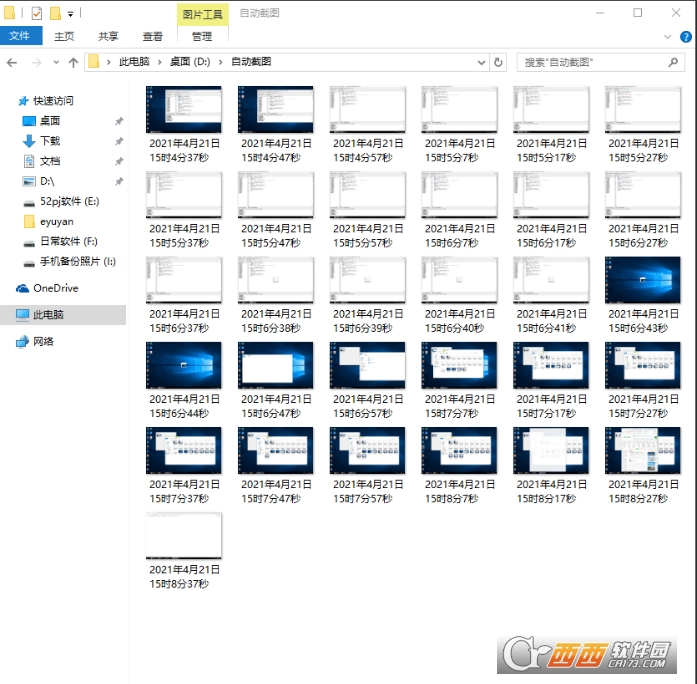Select 网络 in the navigation pane
Screen dimensions: 697x684
44,341
